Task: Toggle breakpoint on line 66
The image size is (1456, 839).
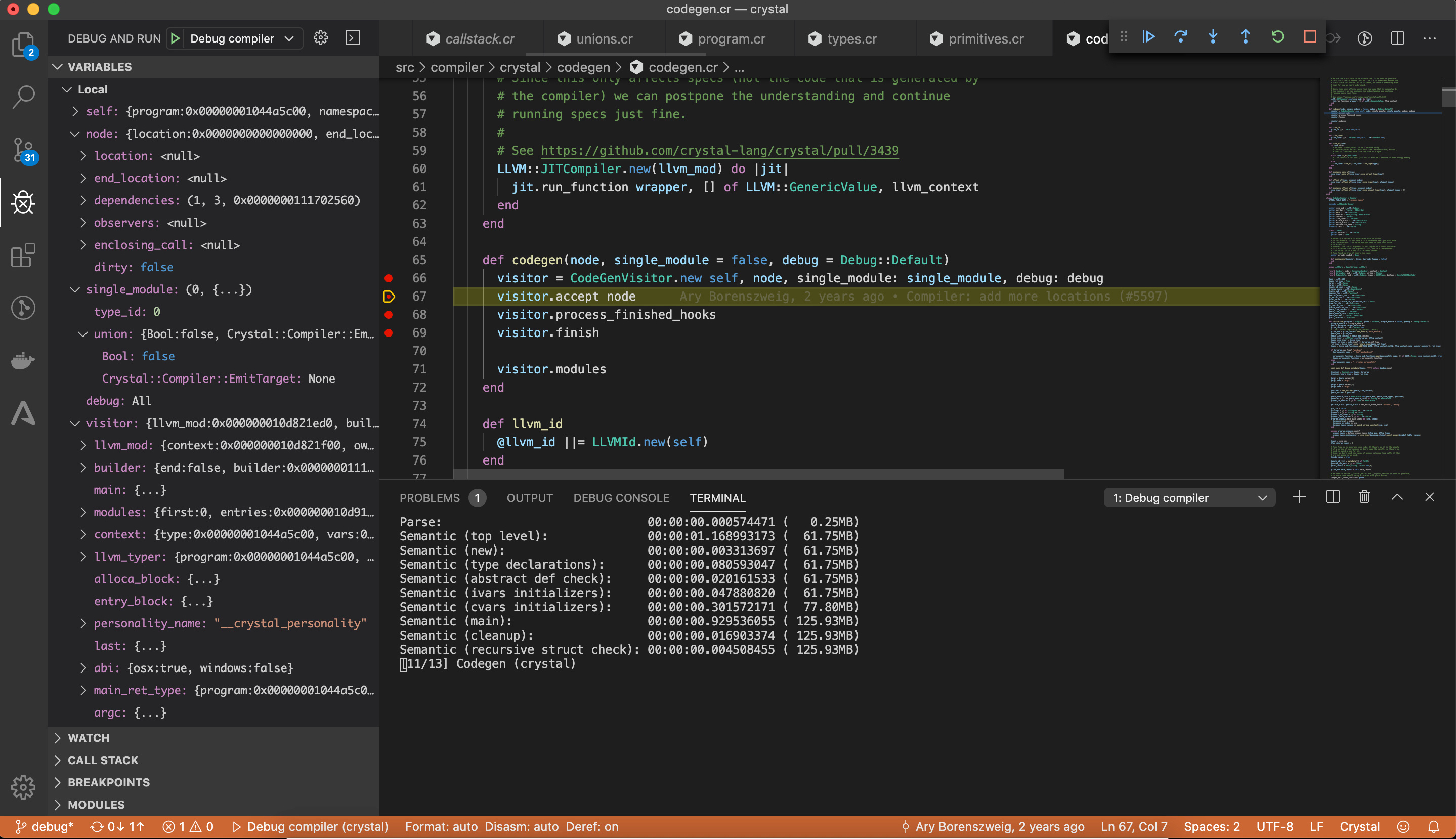Action: click(389, 278)
